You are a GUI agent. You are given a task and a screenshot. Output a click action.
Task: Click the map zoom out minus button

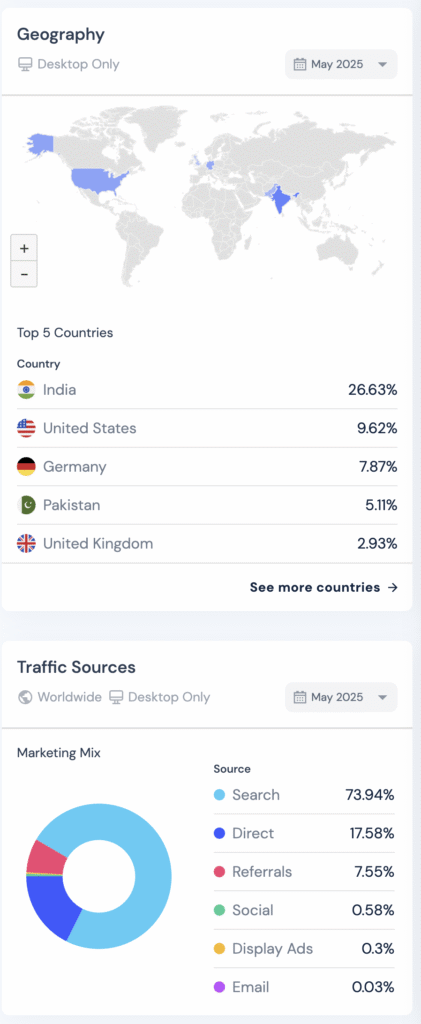point(24,274)
